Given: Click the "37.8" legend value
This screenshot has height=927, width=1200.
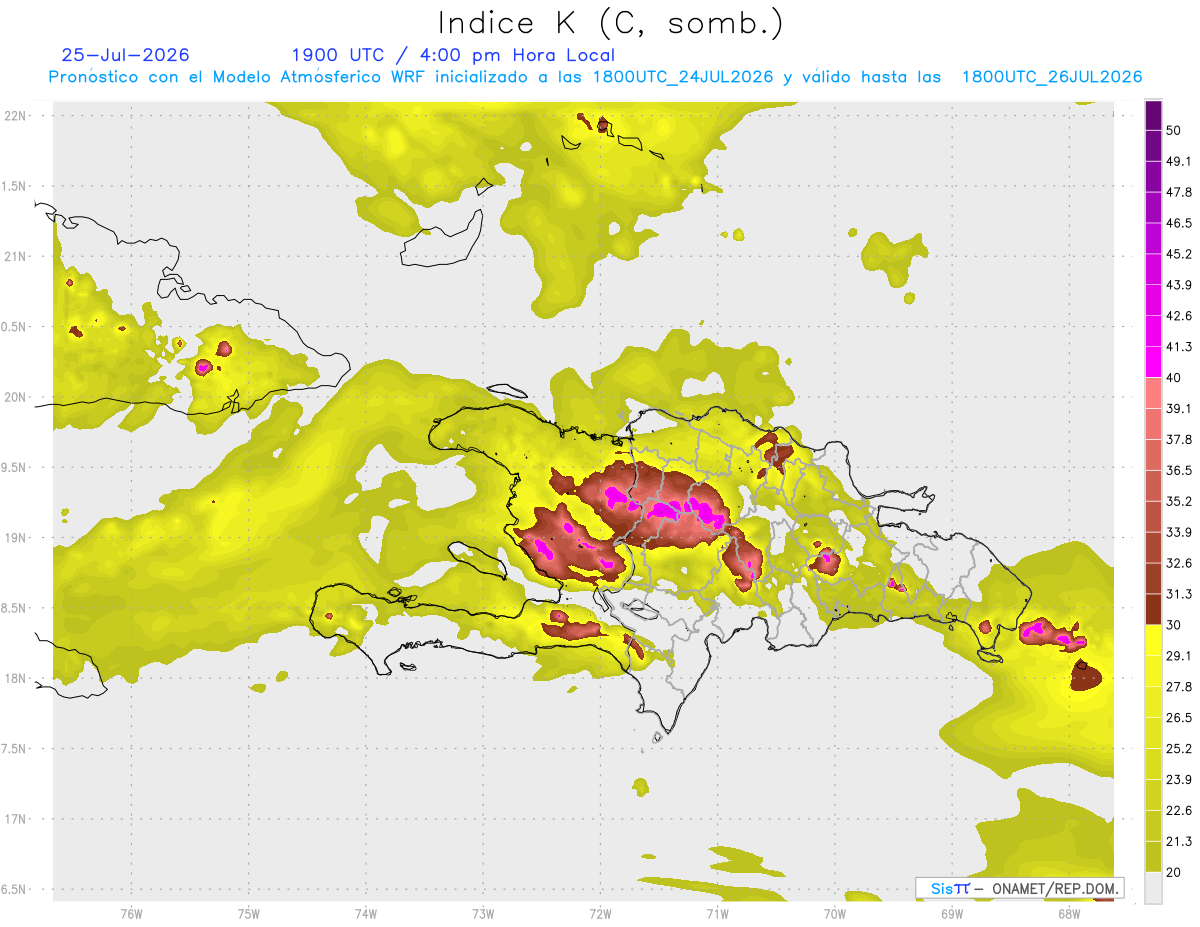Looking at the screenshot, I should click(1179, 439).
